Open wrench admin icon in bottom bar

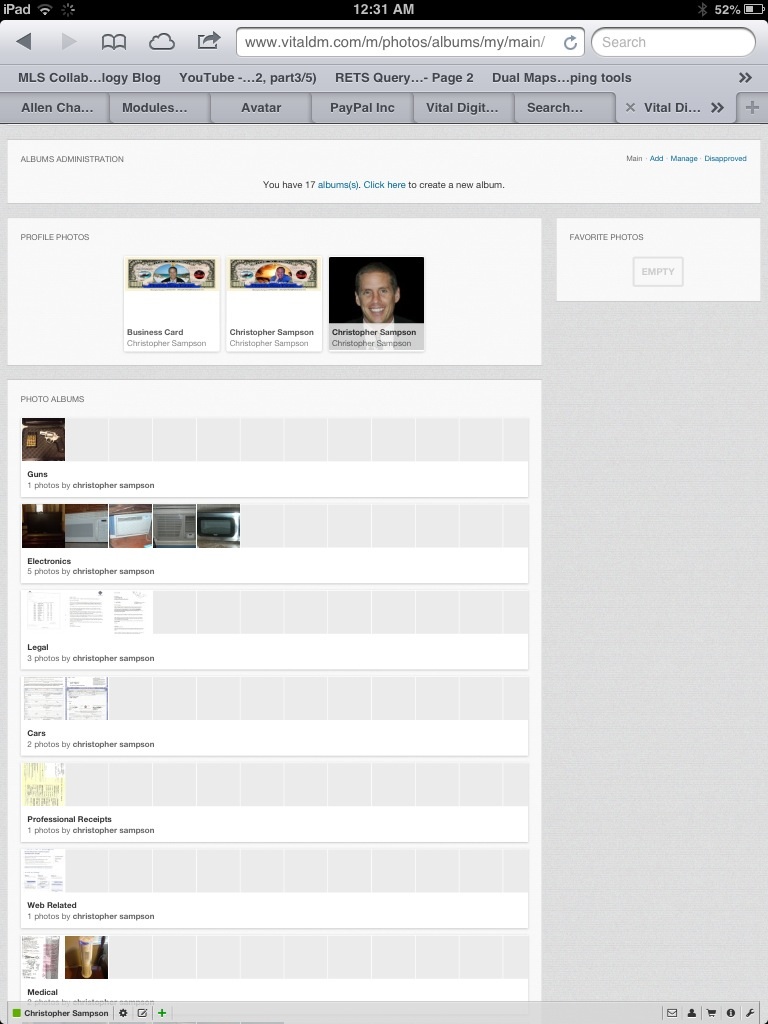coord(750,1013)
